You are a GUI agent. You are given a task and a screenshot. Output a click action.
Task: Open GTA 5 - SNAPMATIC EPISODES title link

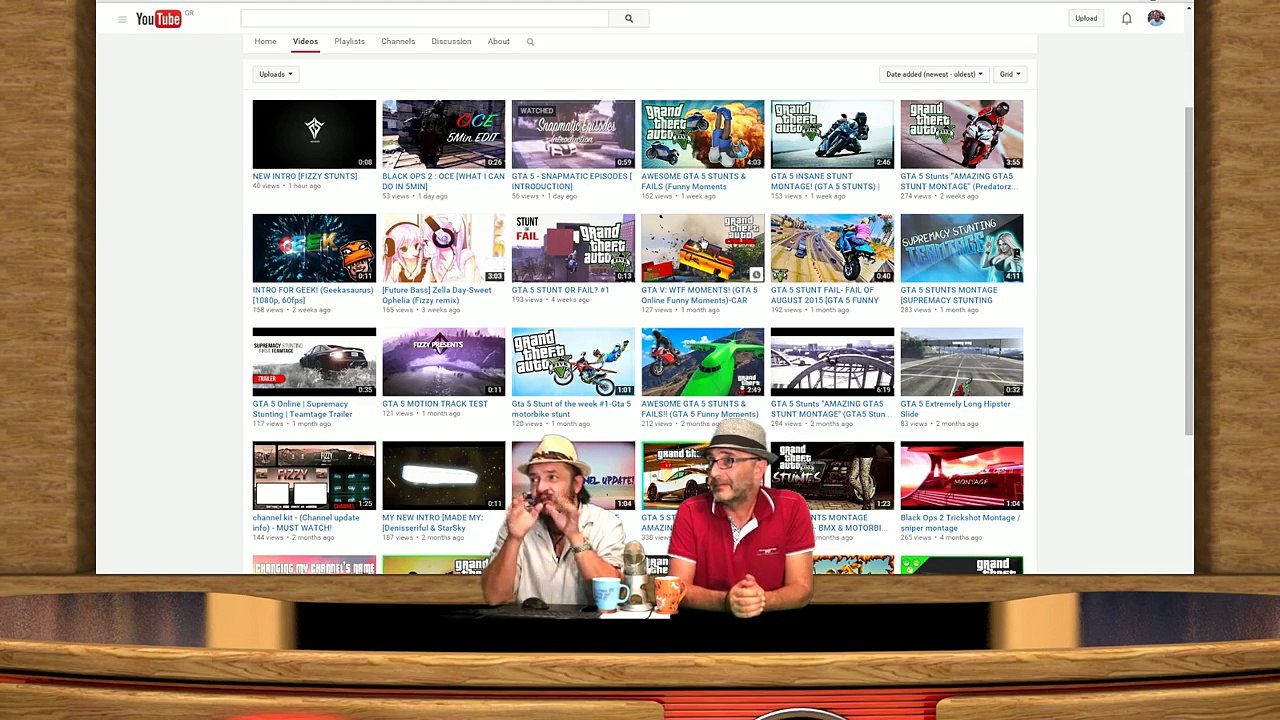pyautogui.click(x=571, y=181)
